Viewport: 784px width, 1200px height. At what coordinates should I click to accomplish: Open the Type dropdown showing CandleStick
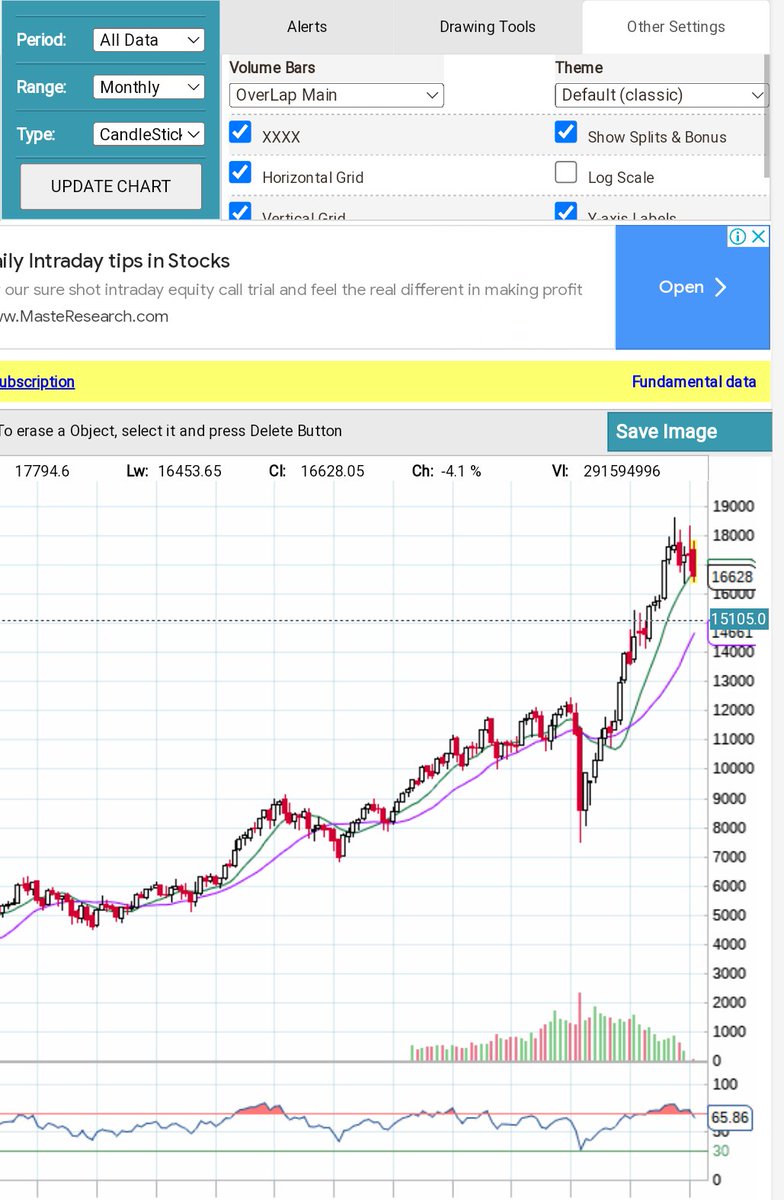coord(149,134)
